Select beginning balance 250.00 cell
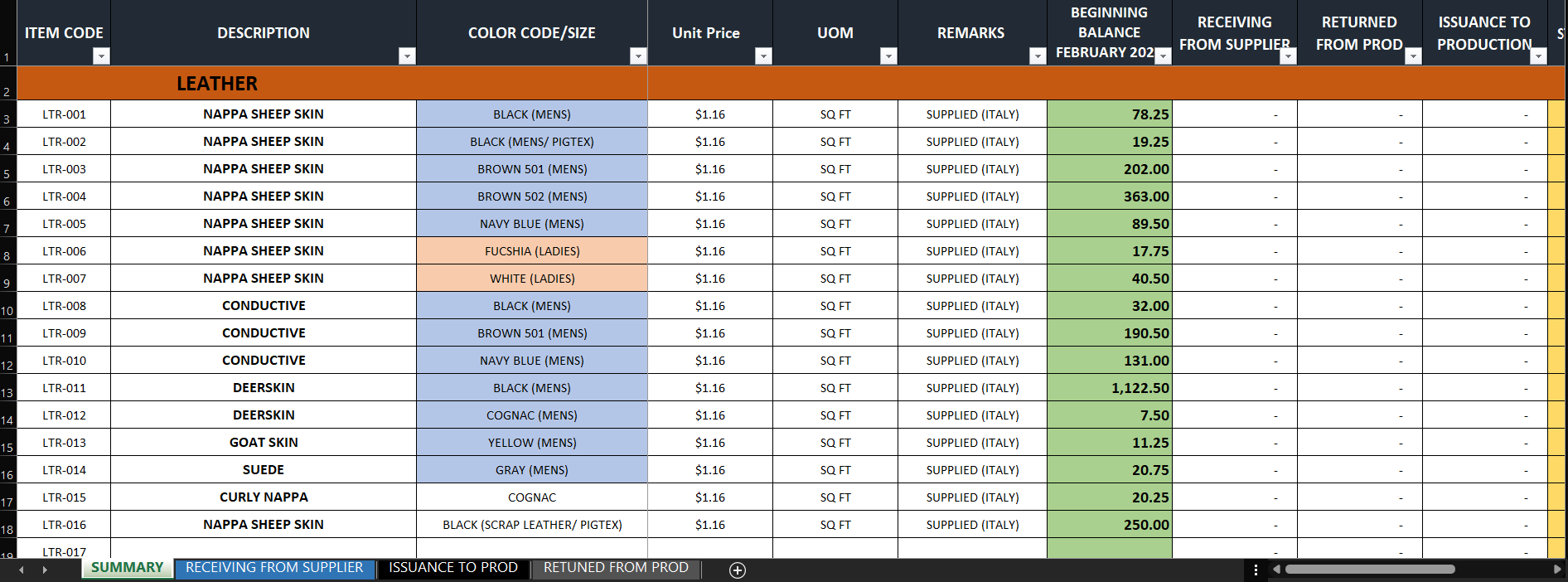Screen dimensions: 1568x582 point(1110,525)
